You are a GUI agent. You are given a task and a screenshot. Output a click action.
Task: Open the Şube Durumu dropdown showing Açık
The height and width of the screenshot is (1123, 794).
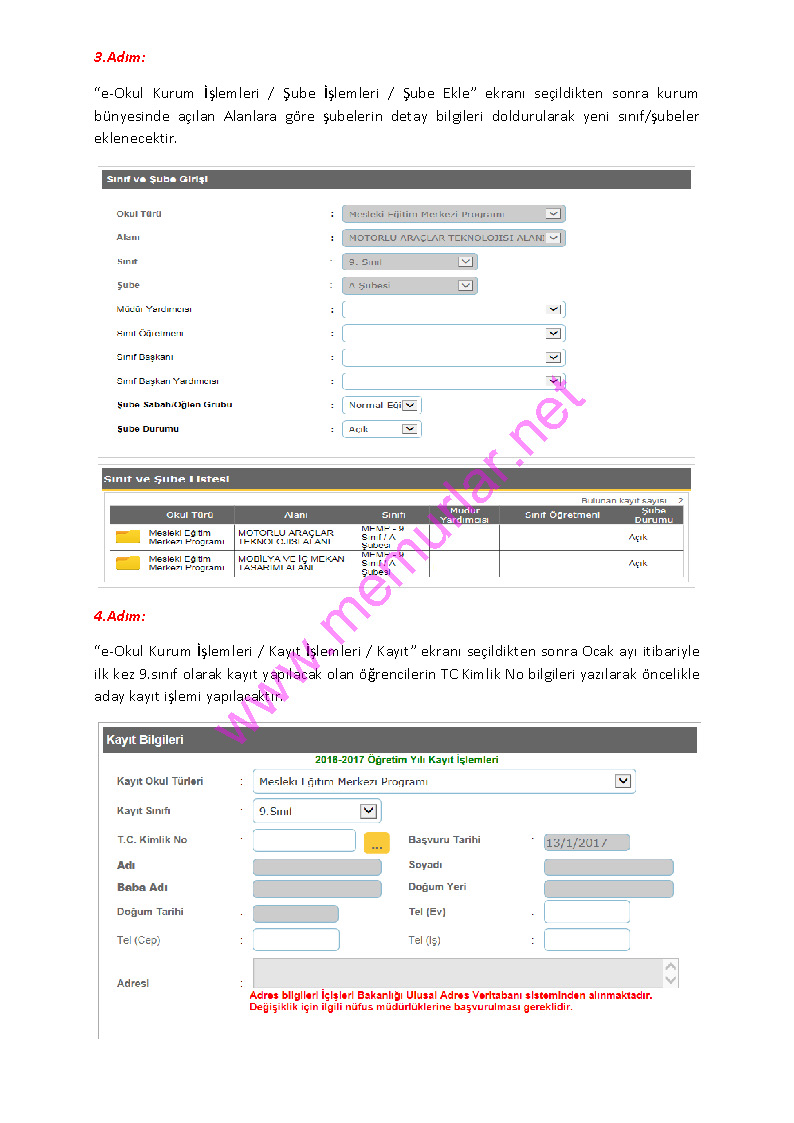pos(382,429)
